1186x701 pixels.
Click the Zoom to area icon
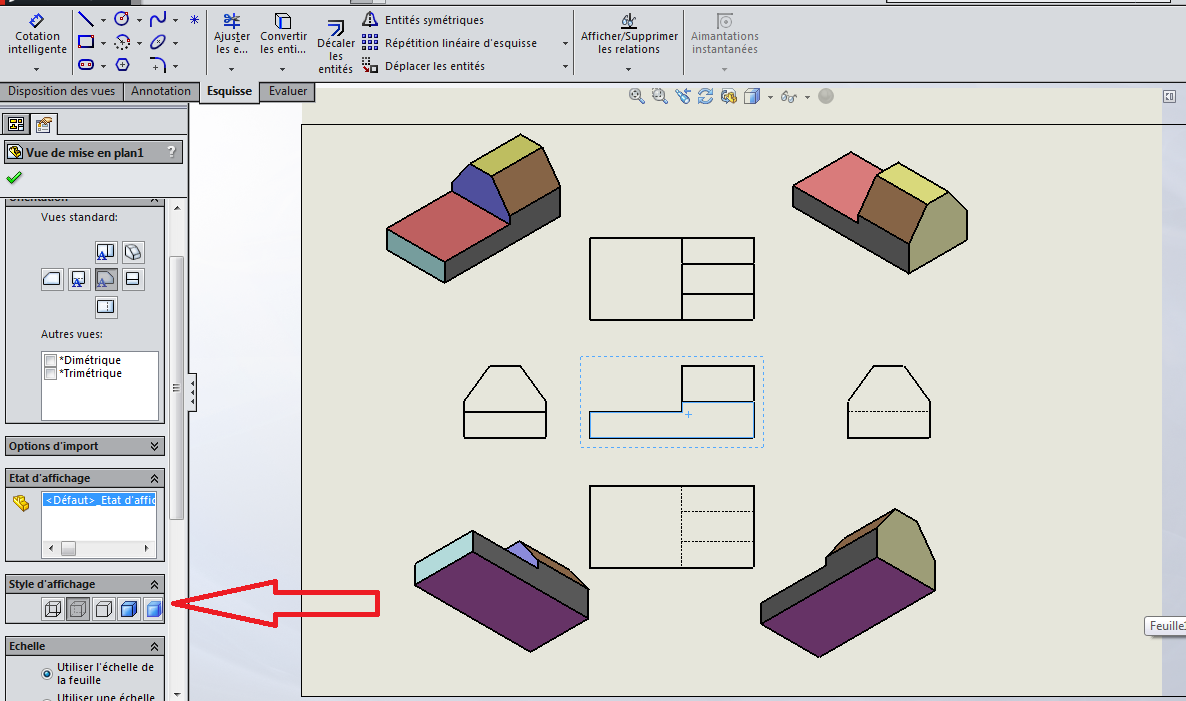(x=660, y=96)
